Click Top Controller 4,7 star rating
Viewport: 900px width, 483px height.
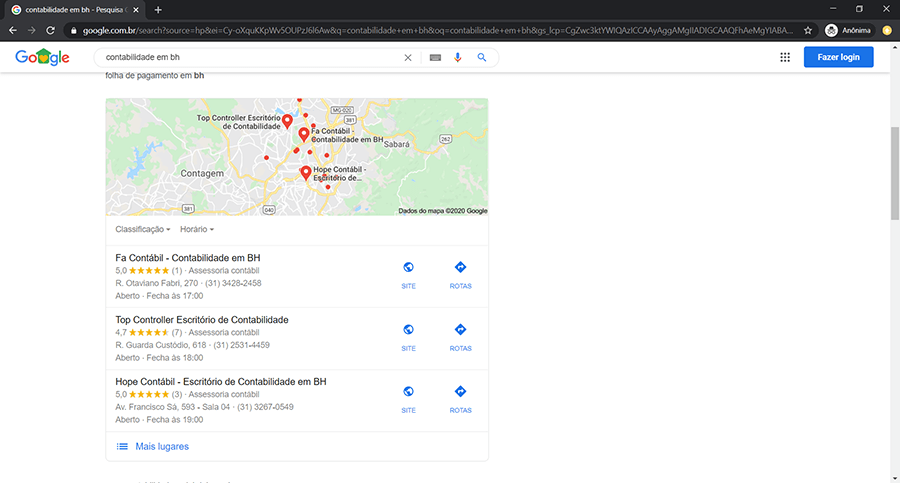[x=148, y=333]
